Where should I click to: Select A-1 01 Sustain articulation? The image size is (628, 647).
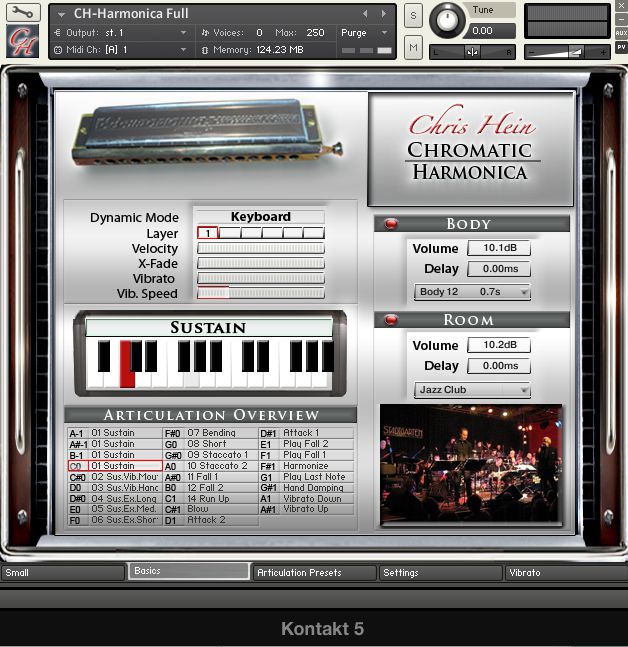115,433
